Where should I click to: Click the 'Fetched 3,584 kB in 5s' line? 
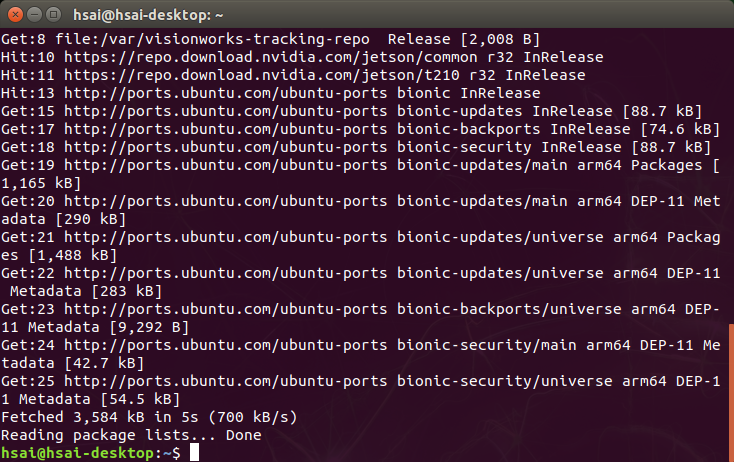pos(149,418)
